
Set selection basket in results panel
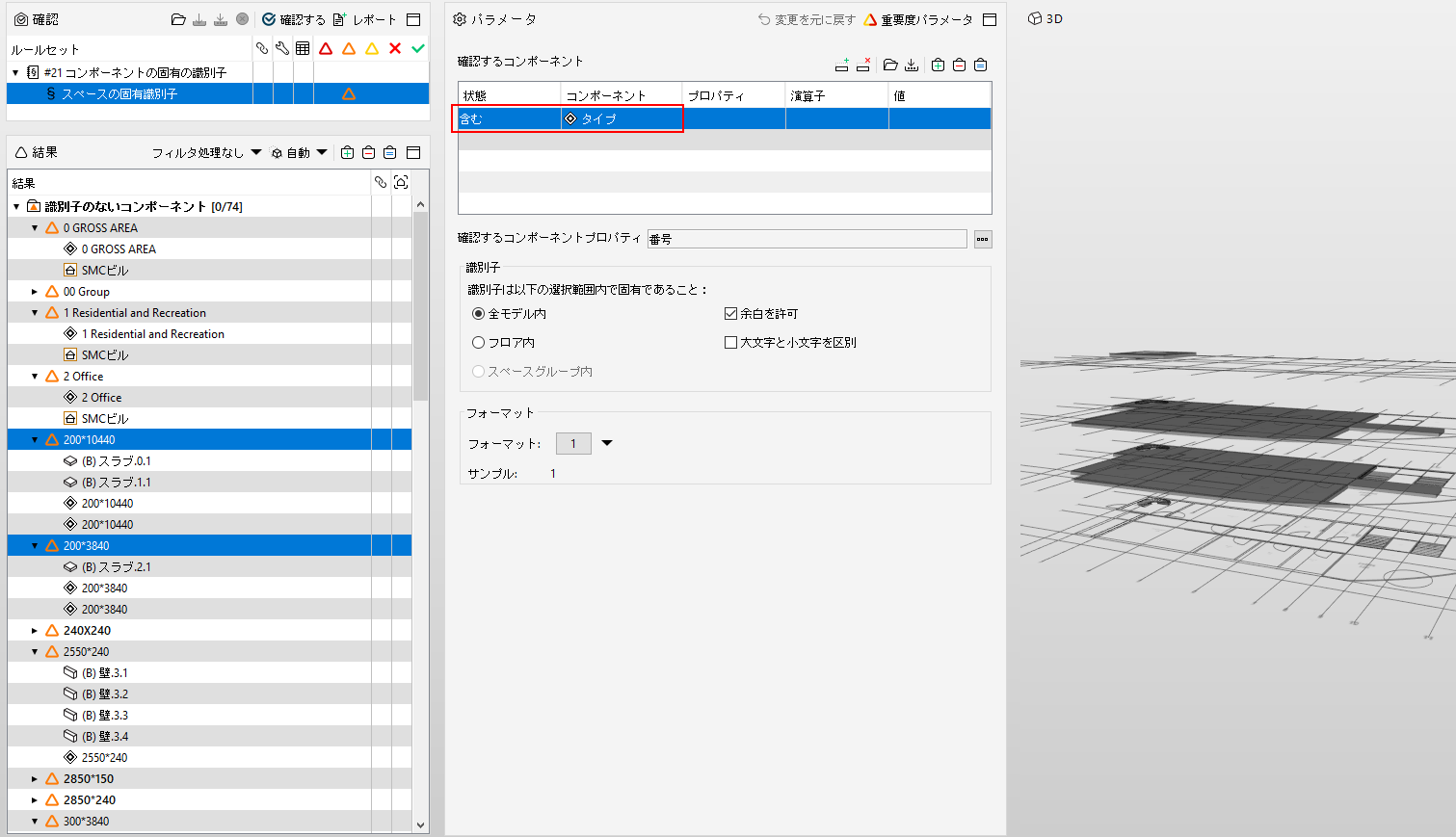pyautogui.click(x=390, y=152)
